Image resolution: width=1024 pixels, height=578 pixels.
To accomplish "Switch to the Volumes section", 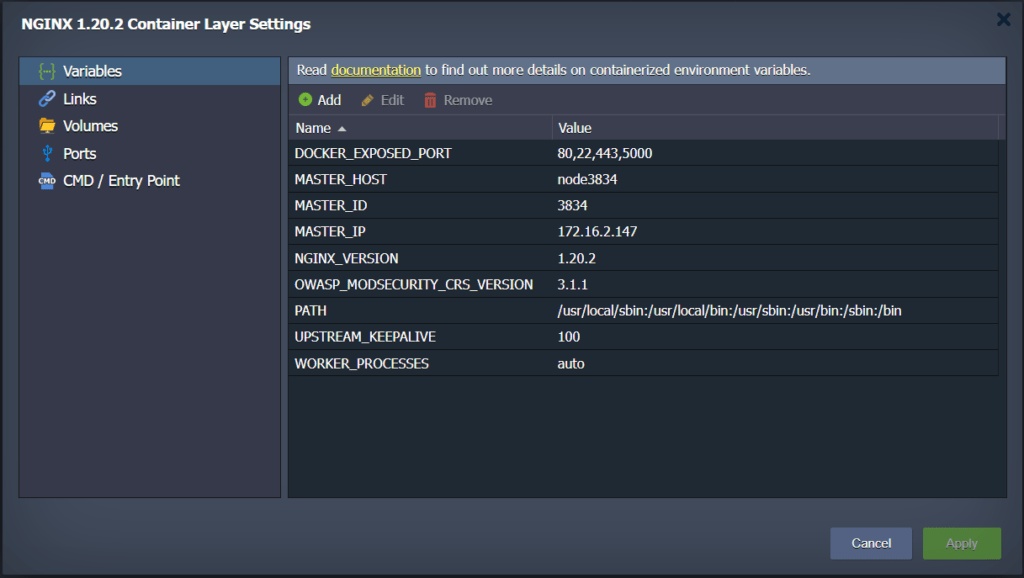I will coord(150,126).
